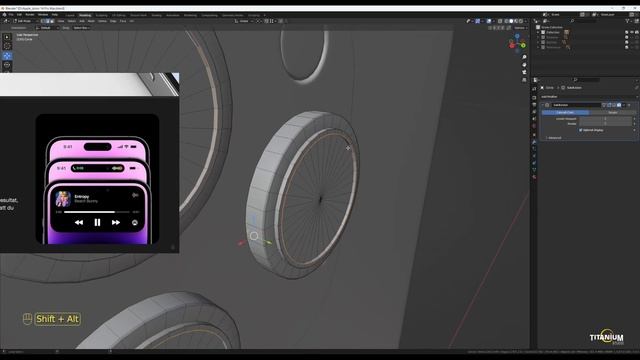The image size is (640, 360).
Task: Open the Object Constraints properties tab
Action: tap(534, 163)
